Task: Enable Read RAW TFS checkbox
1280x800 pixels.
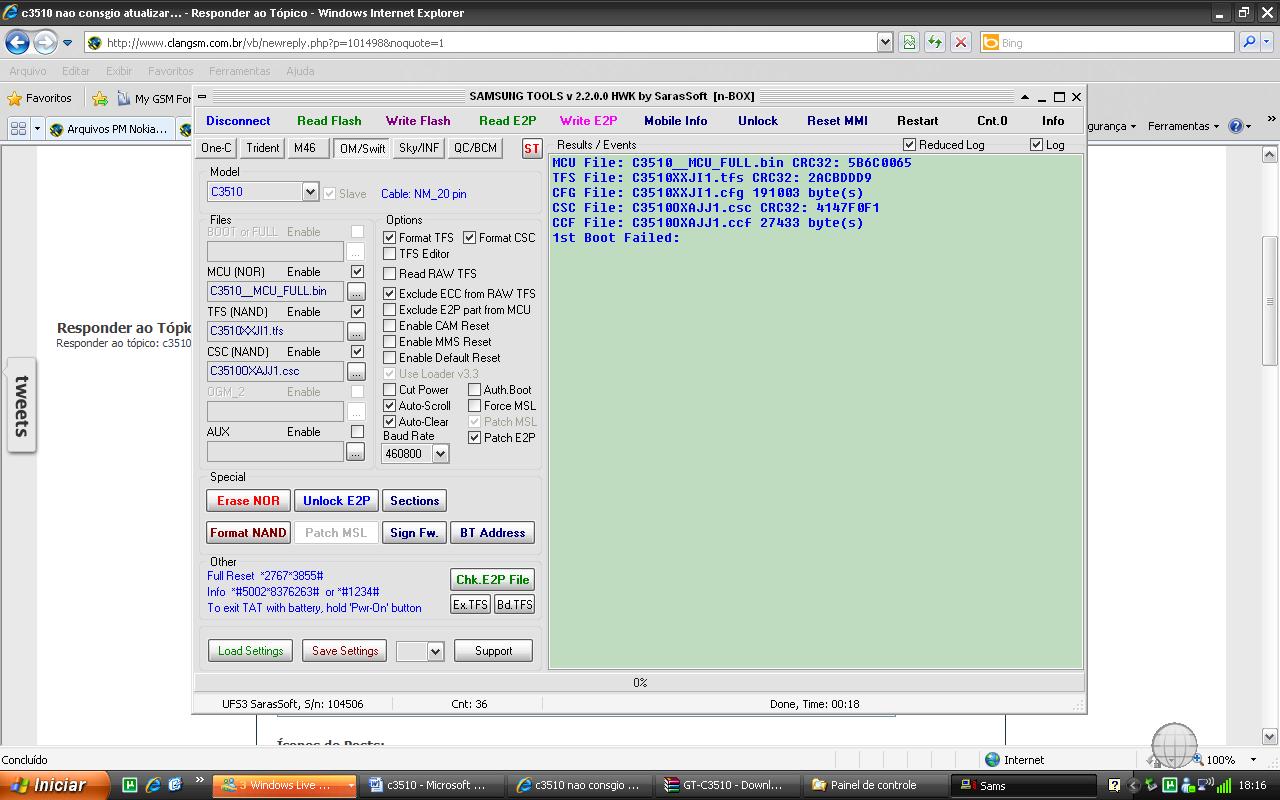Action: tap(390, 274)
